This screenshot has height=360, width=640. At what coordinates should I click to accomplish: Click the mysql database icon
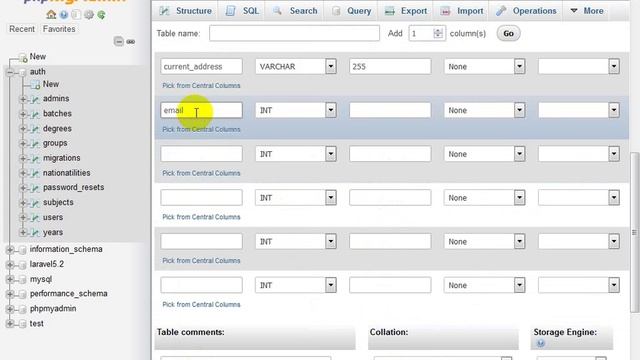(23, 280)
